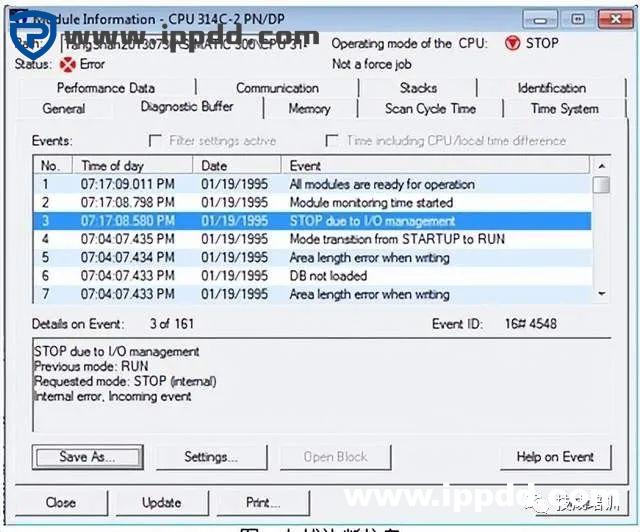Open the Memory tab
This screenshot has width=640, height=532.
tap(309, 109)
